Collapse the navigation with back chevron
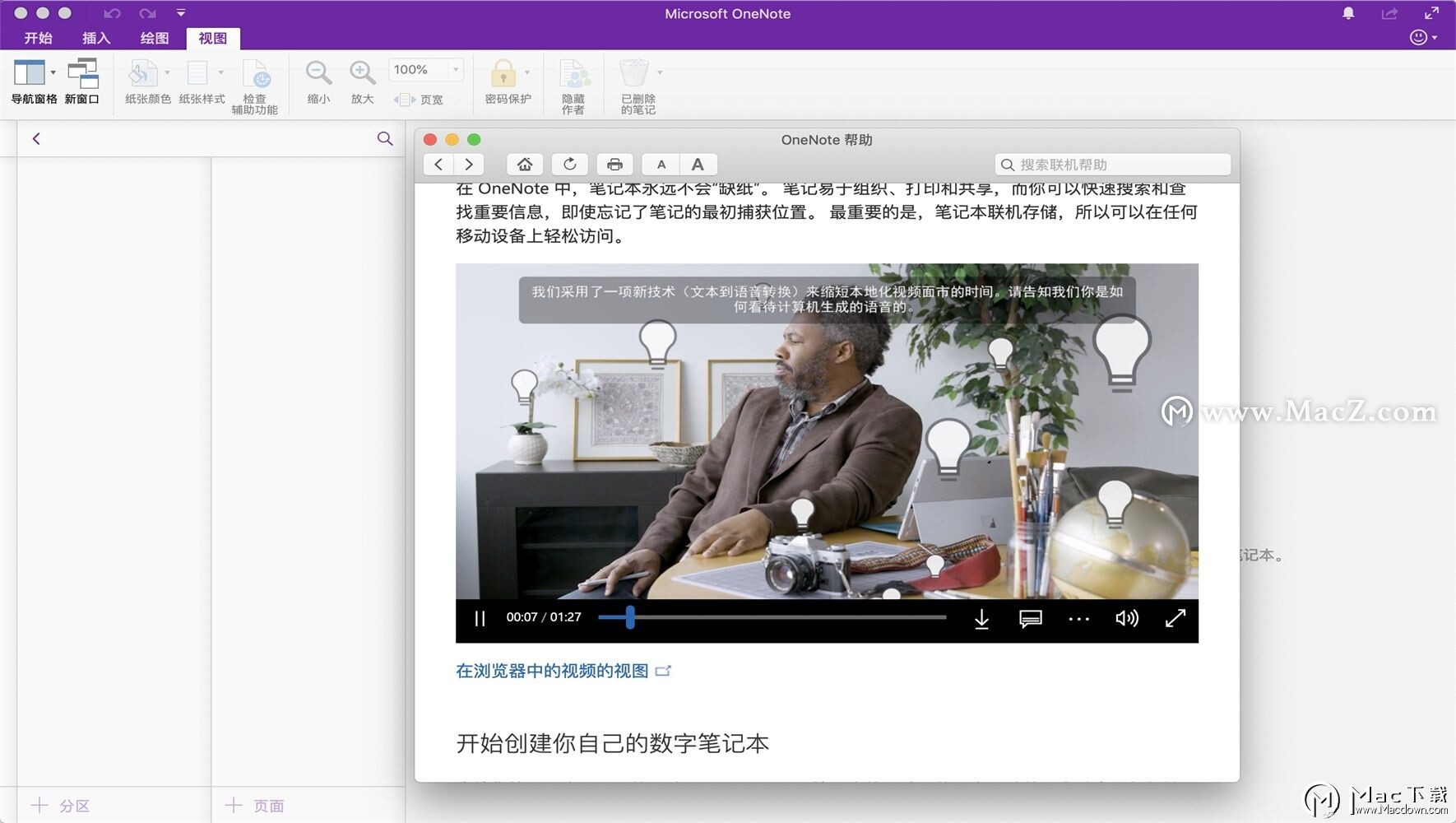Image resolution: width=1456 pixels, height=823 pixels. click(36, 138)
